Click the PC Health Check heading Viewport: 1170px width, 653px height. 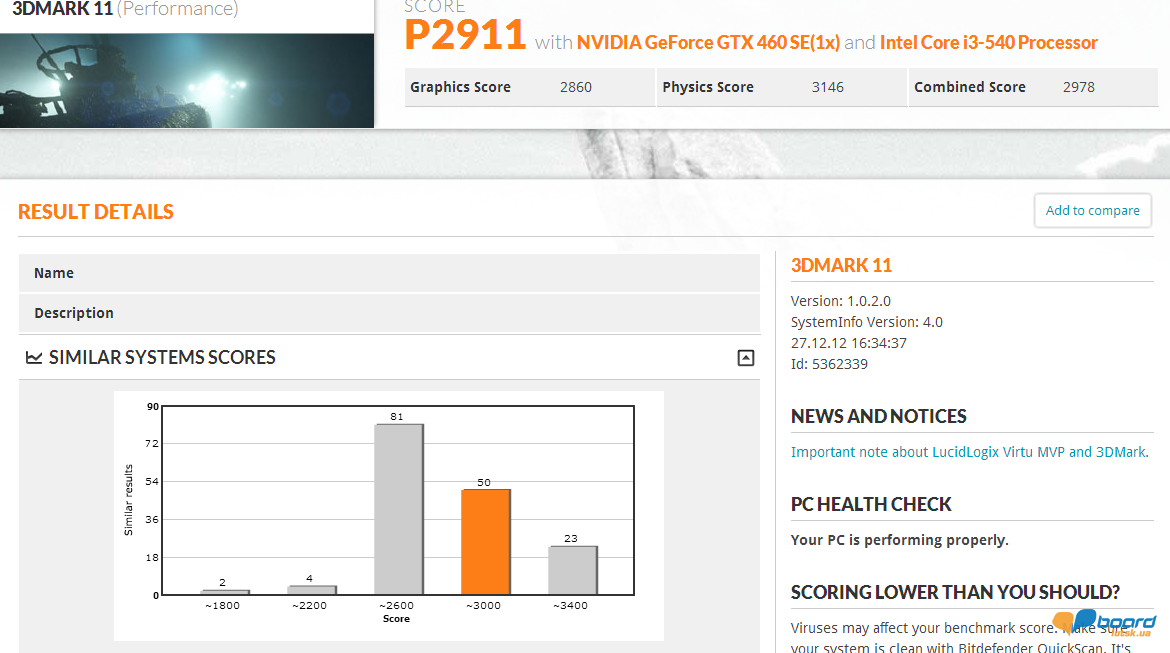pos(871,504)
